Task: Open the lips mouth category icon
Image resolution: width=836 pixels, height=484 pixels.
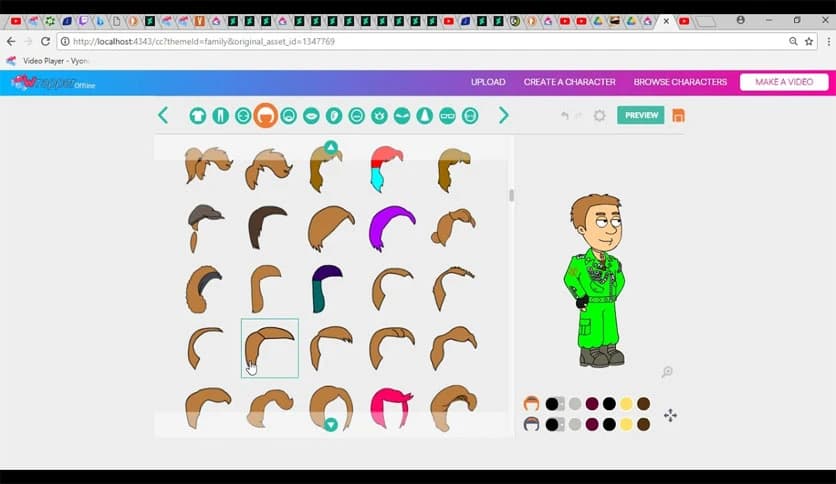Action: click(x=311, y=116)
